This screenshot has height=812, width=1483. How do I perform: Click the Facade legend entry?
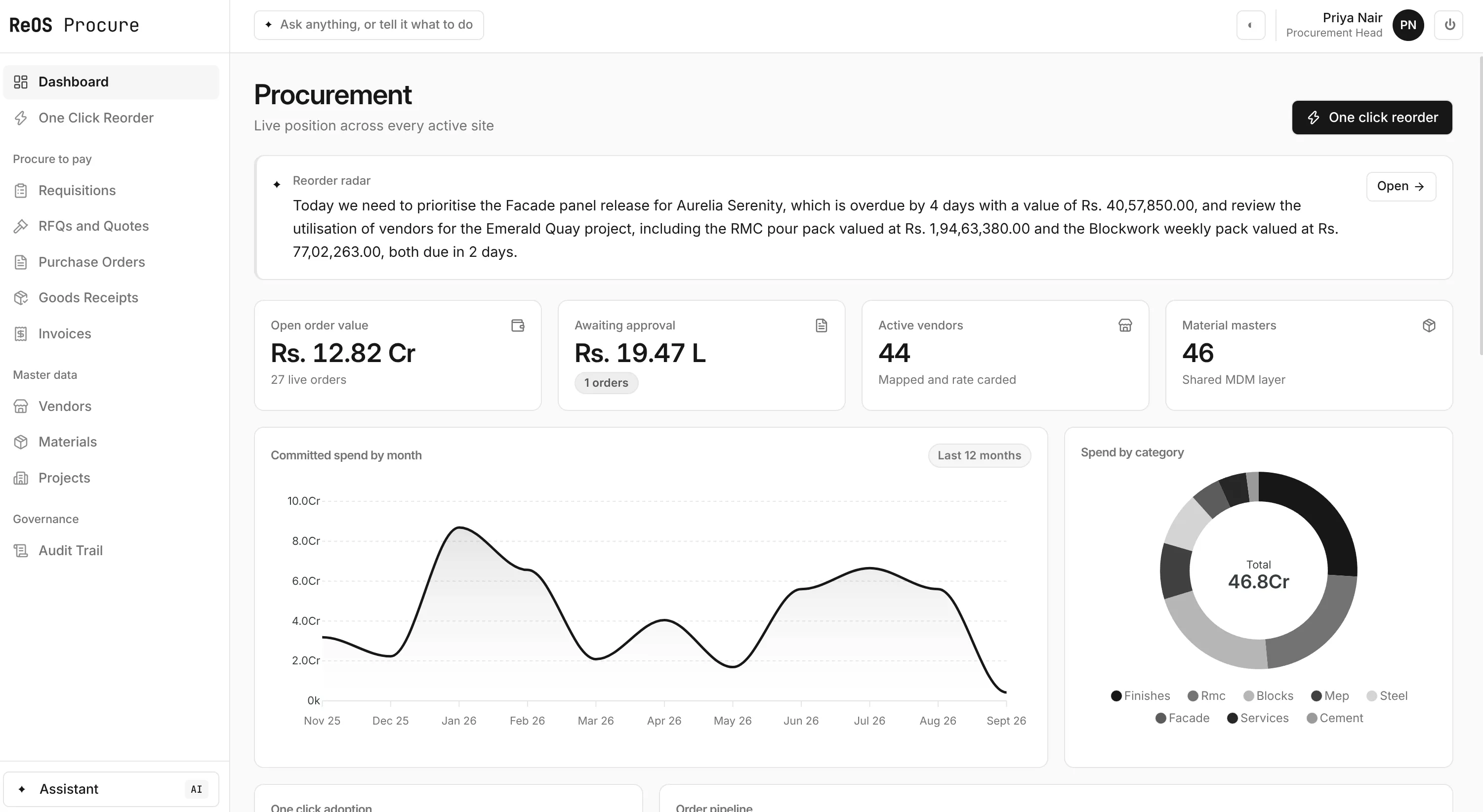(1183, 719)
